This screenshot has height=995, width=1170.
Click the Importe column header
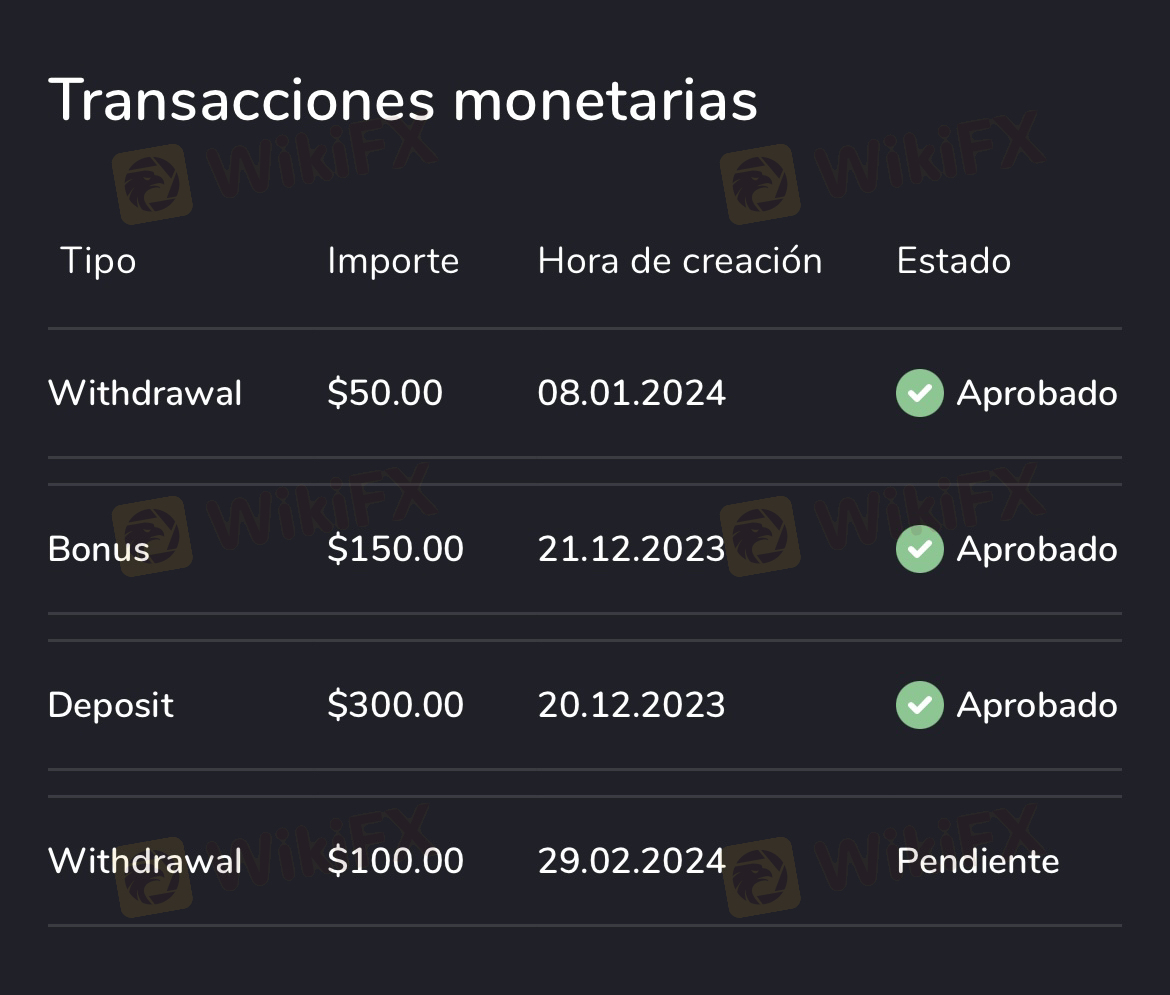click(393, 261)
